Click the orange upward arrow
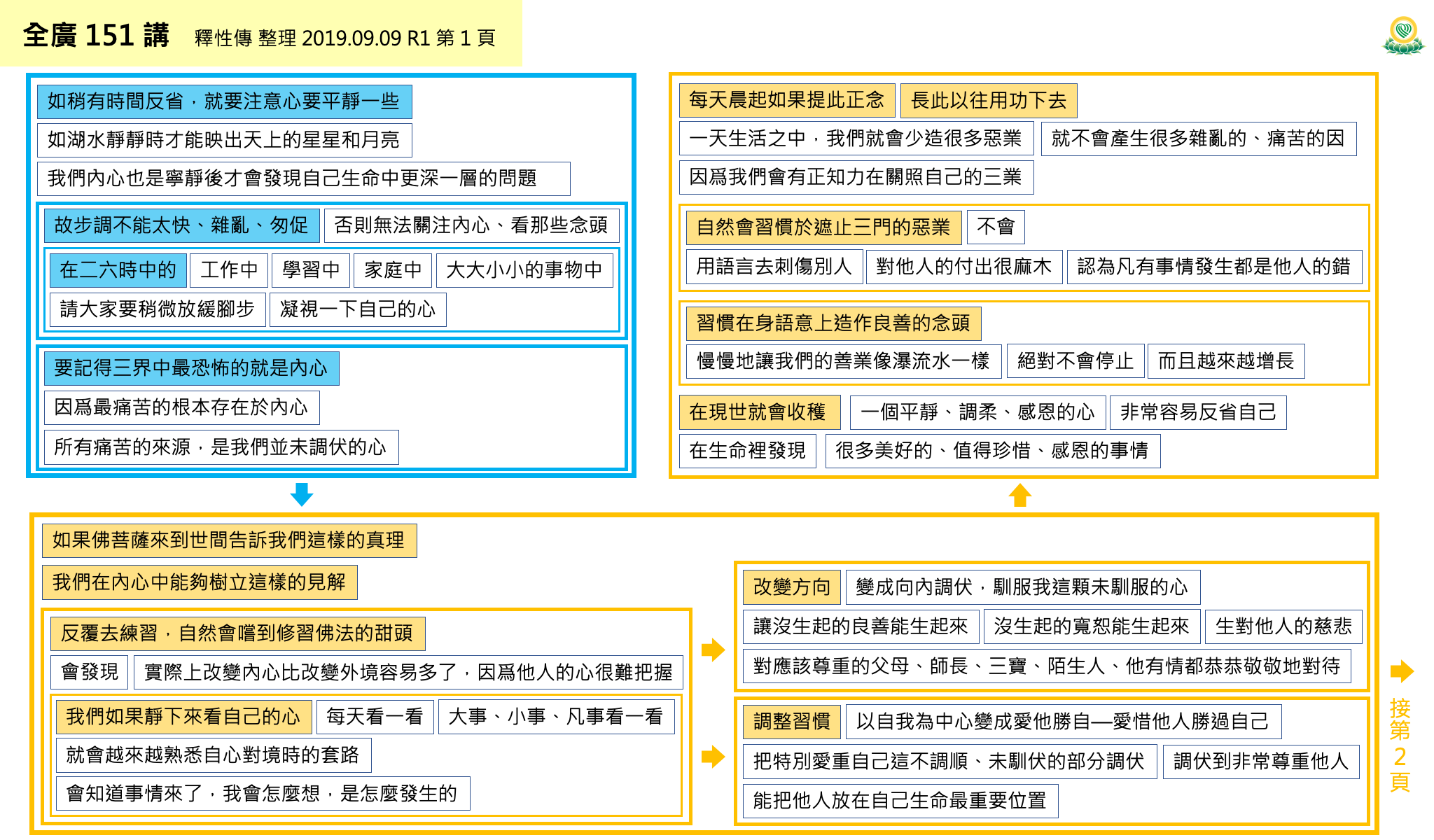The image size is (1434, 840). coord(1019,495)
